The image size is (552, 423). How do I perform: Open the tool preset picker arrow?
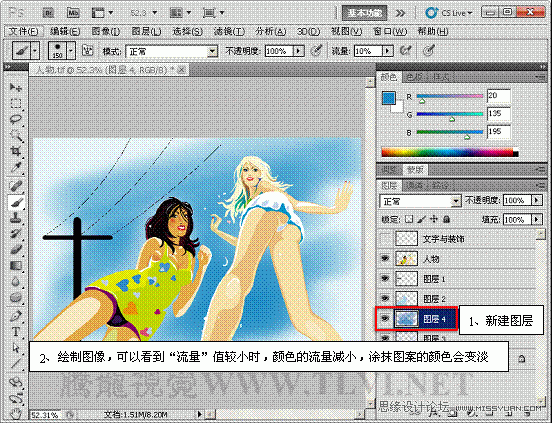35,51
